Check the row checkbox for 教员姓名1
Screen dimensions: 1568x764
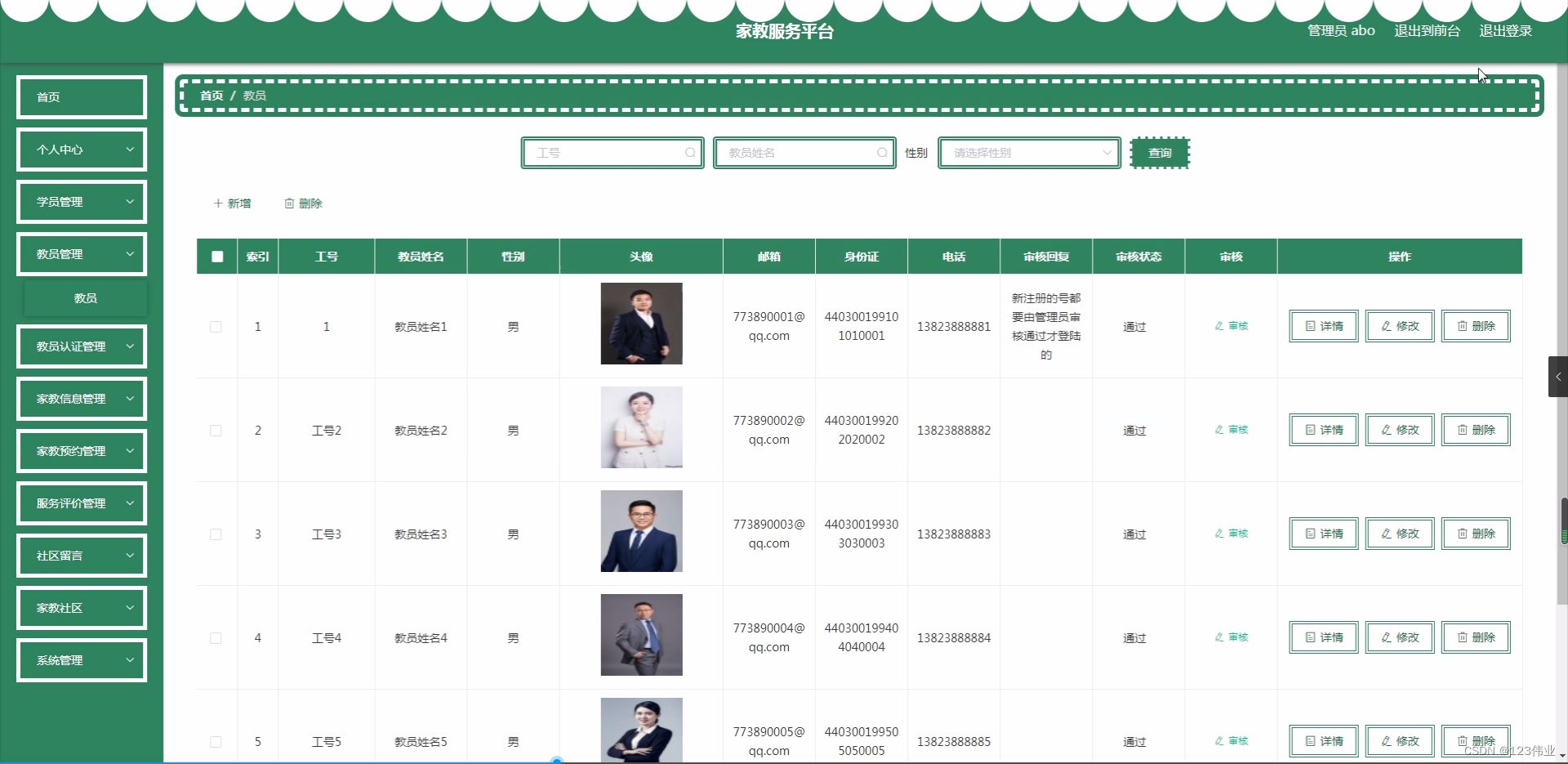(x=216, y=326)
